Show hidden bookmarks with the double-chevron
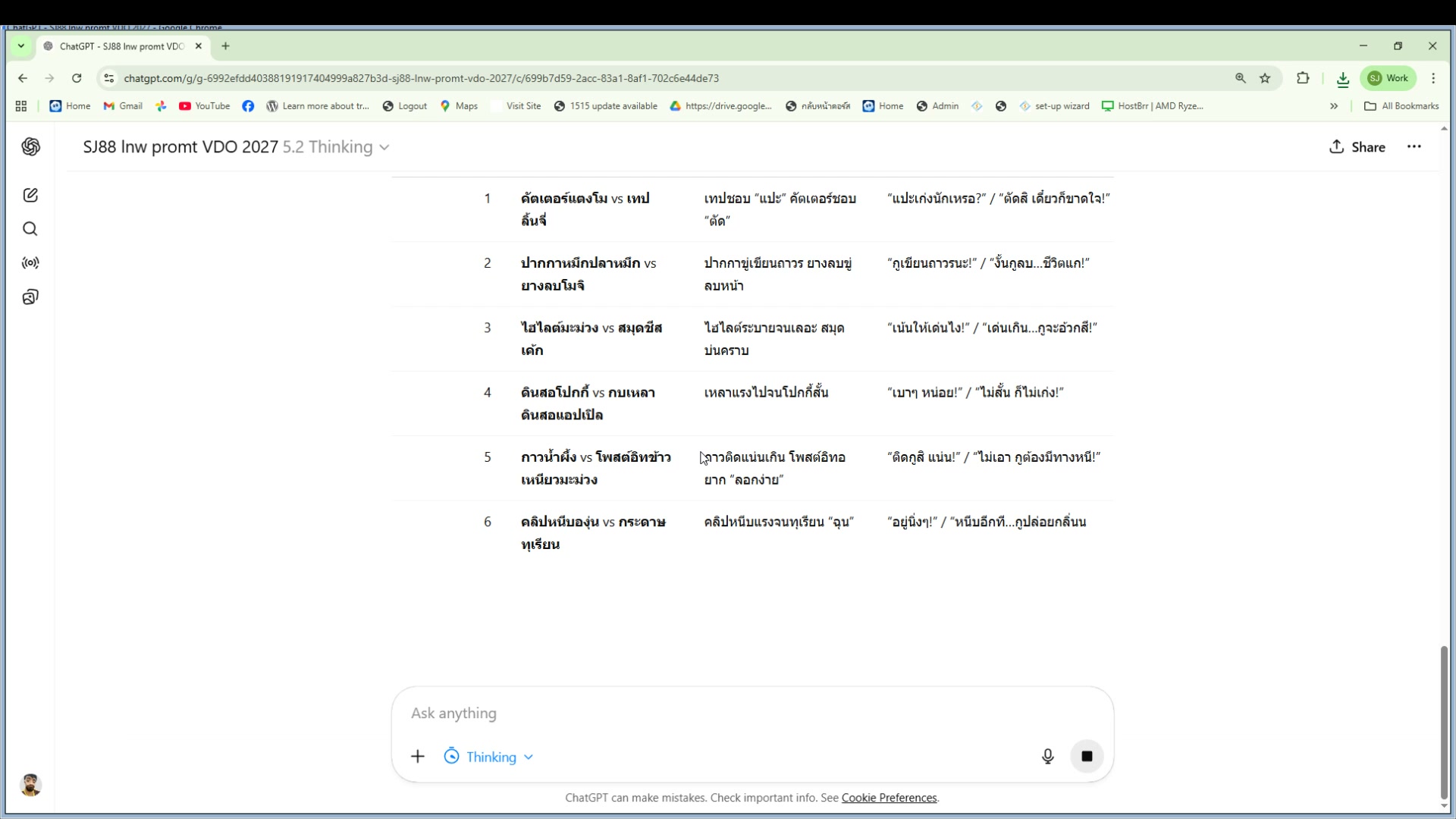Image resolution: width=1456 pixels, height=819 pixels. [1334, 106]
